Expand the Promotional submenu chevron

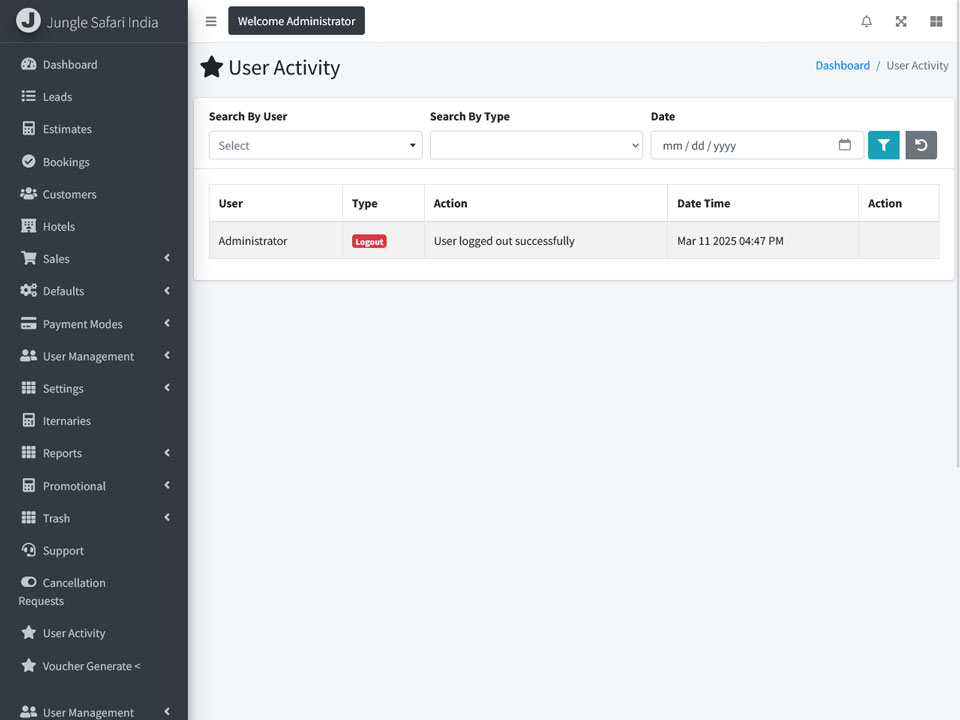(x=167, y=485)
